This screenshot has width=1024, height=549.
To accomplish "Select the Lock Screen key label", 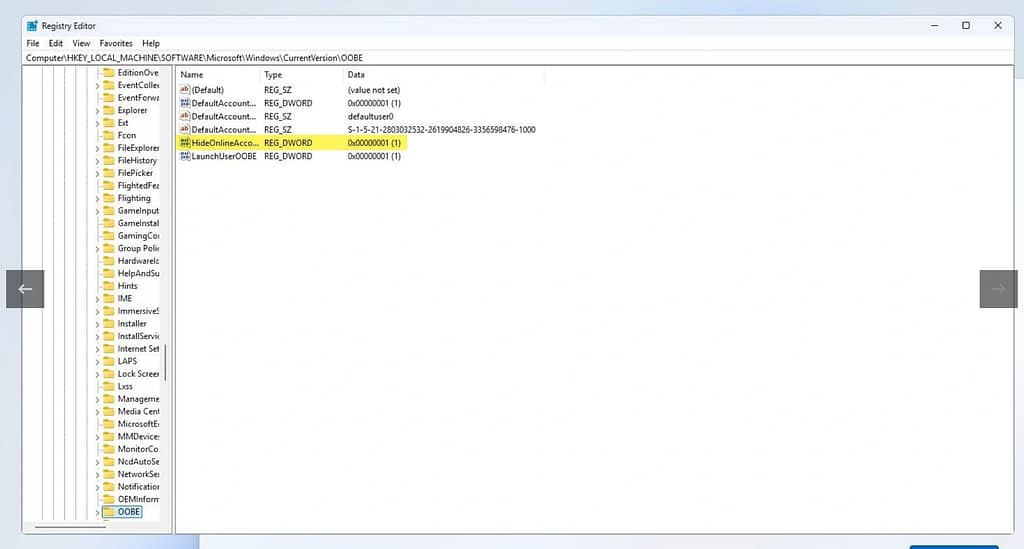I will coord(138,374).
